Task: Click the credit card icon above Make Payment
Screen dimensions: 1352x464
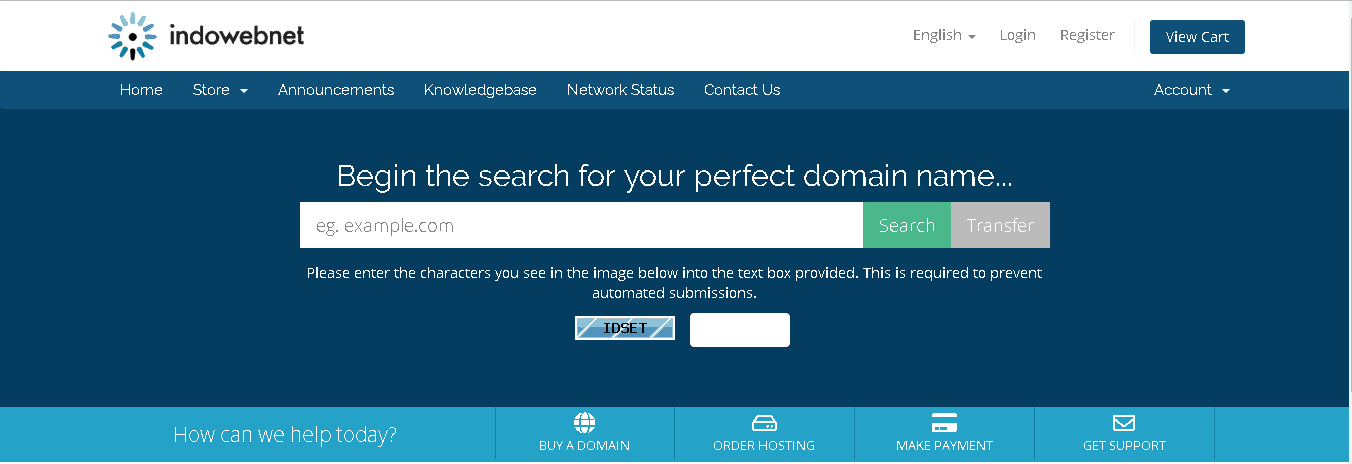Action: click(x=944, y=422)
